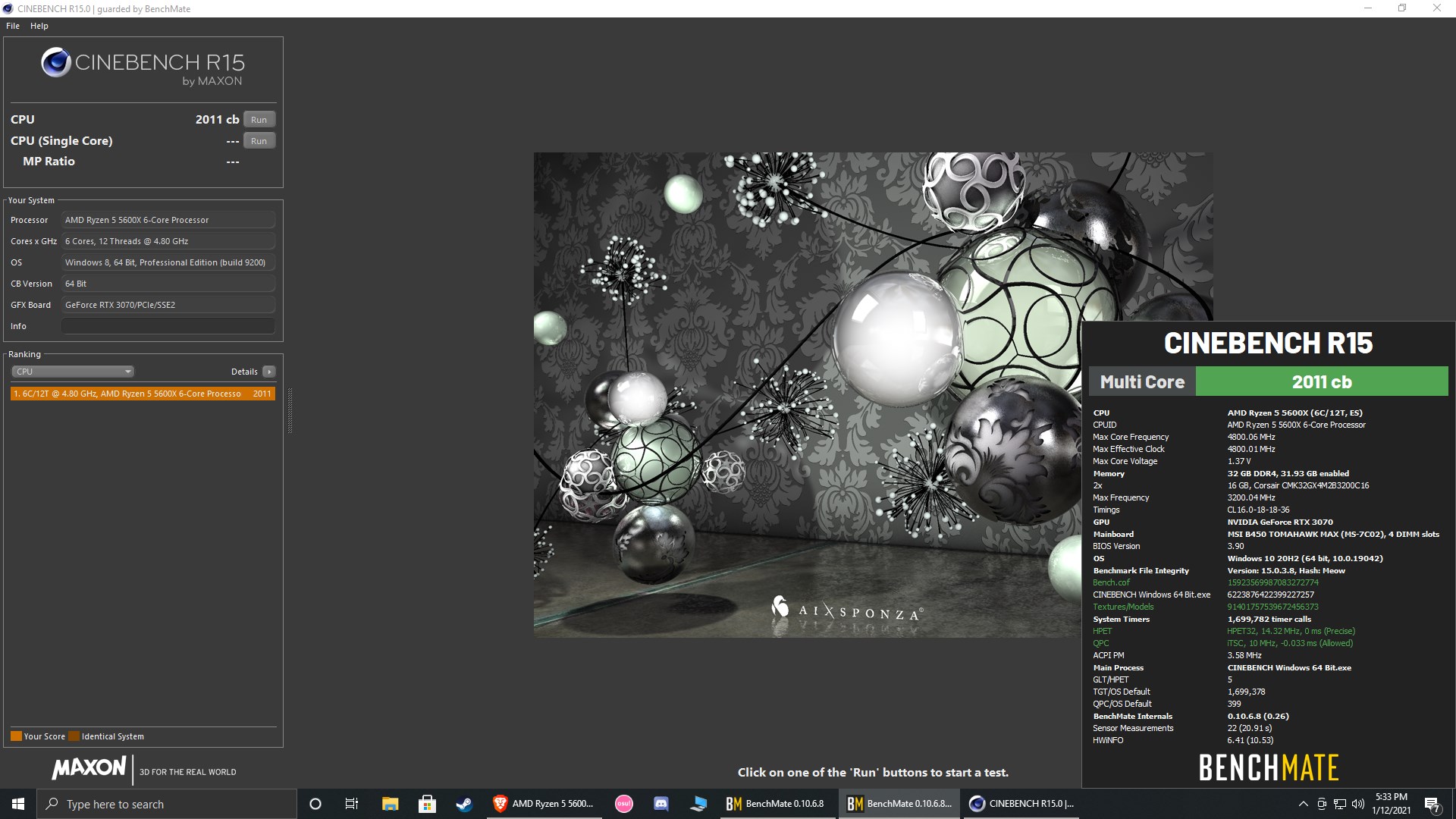1456x819 pixels.
Task: Click the OS field Windows 8 64 Bit
Action: click(168, 262)
